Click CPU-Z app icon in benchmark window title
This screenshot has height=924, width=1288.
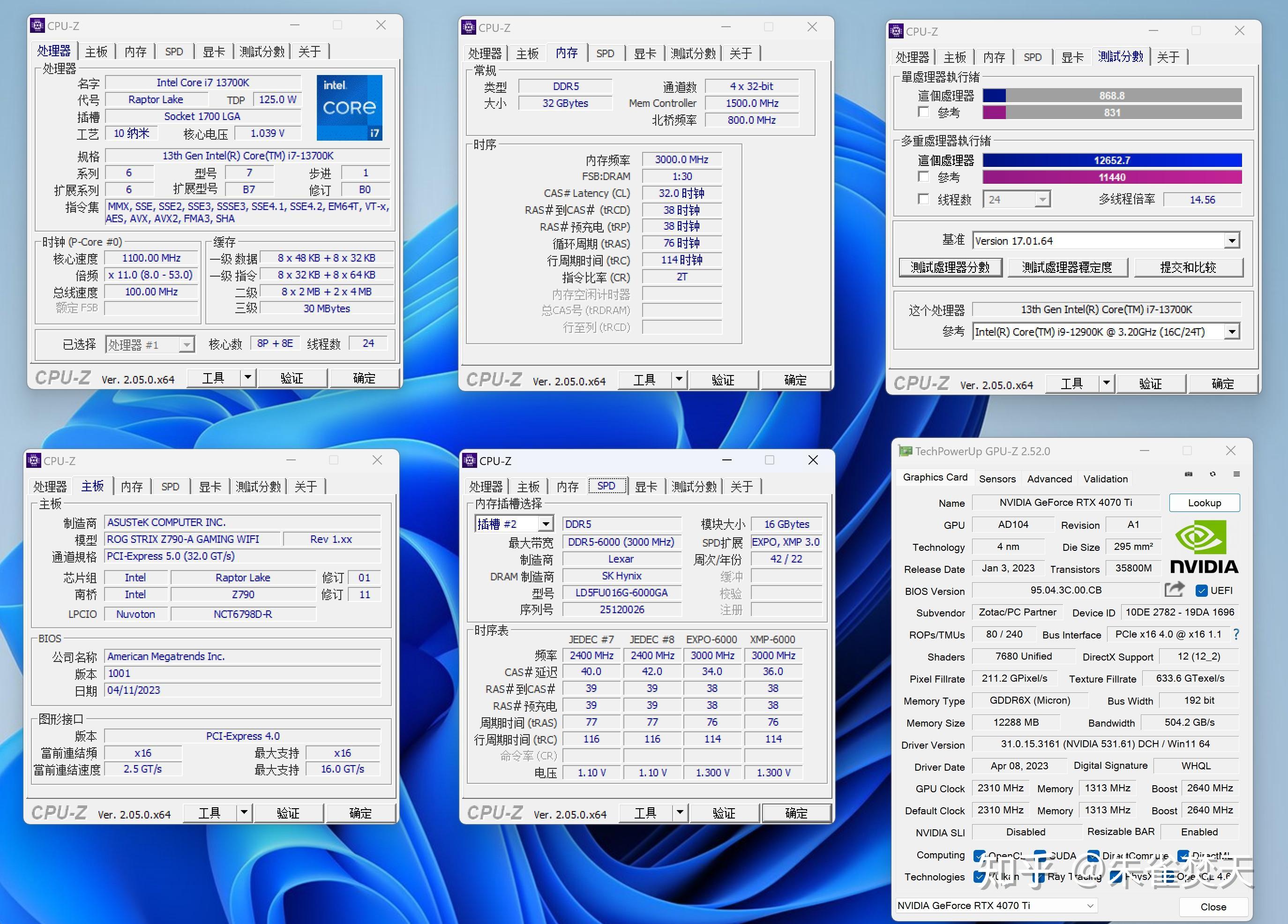(896, 31)
